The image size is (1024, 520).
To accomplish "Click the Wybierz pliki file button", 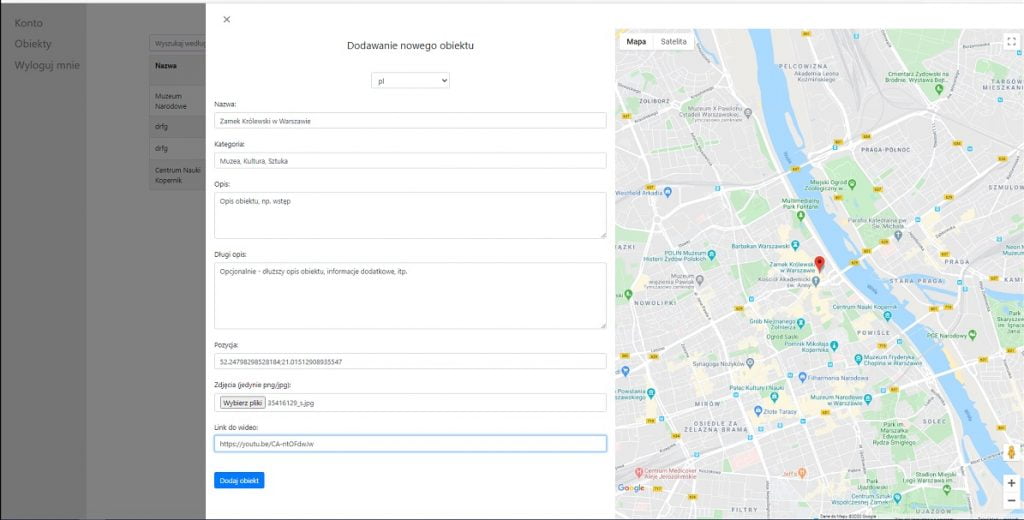I will click(x=242, y=403).
